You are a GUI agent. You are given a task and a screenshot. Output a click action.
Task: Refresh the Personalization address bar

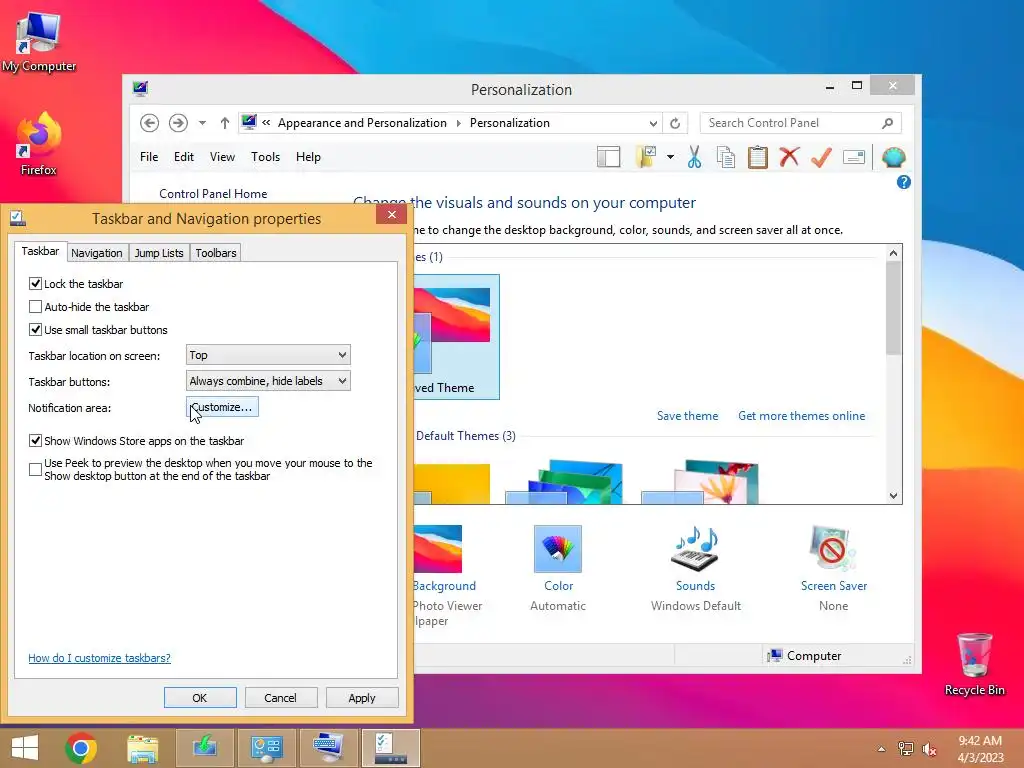click(675, 123)
